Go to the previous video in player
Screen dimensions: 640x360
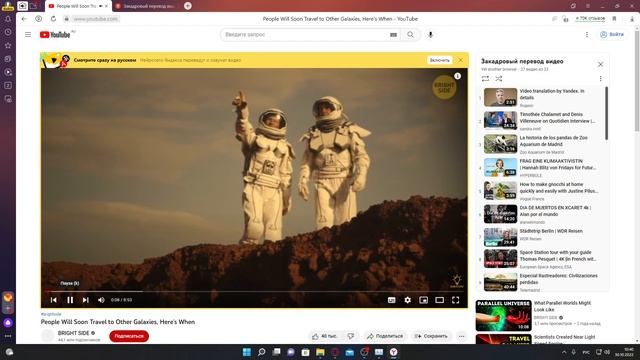pyautogui.click(x=54, y=300)
